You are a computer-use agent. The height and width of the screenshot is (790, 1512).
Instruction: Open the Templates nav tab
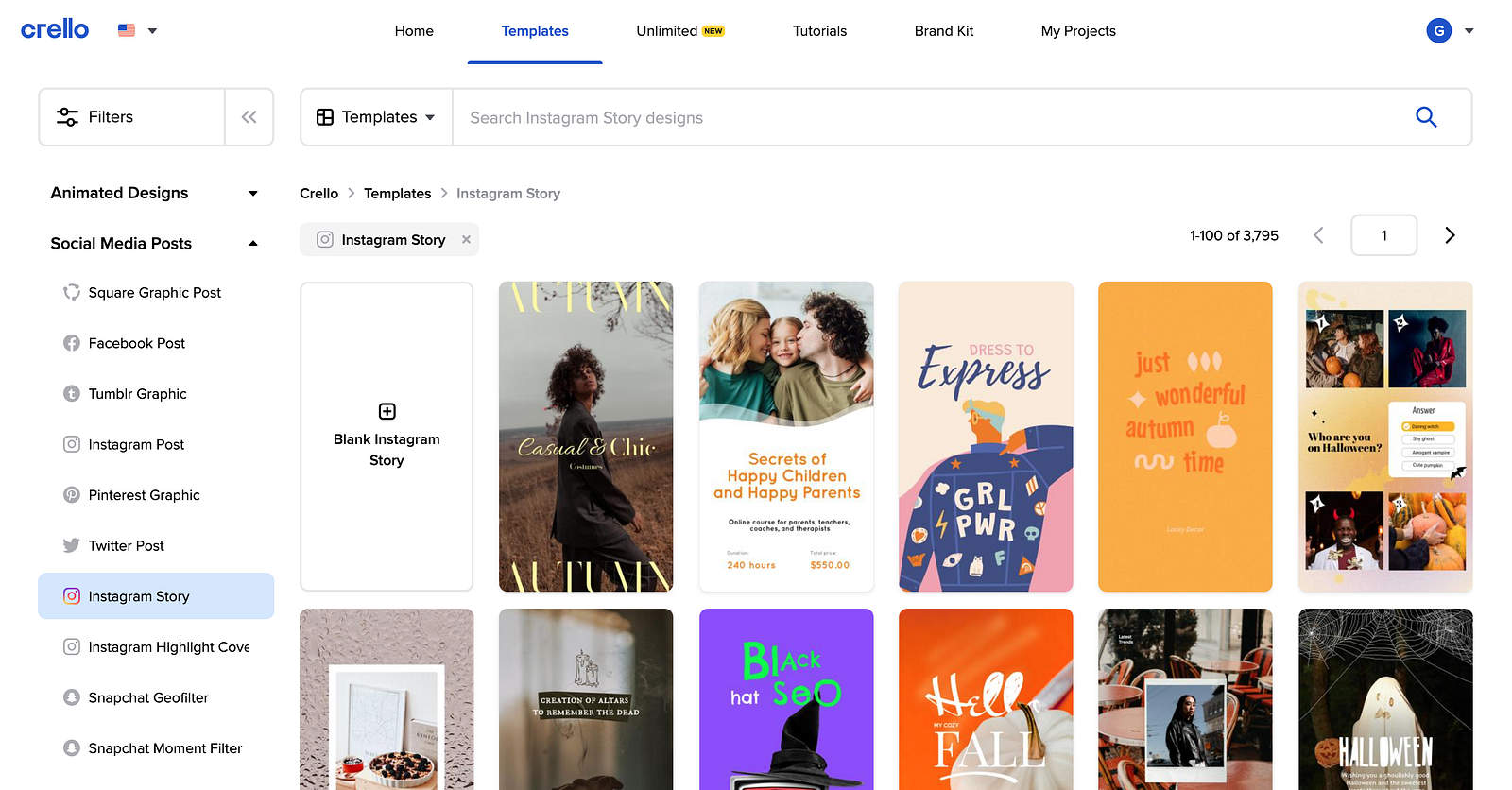pyautogui.click(x=535, y=31)
